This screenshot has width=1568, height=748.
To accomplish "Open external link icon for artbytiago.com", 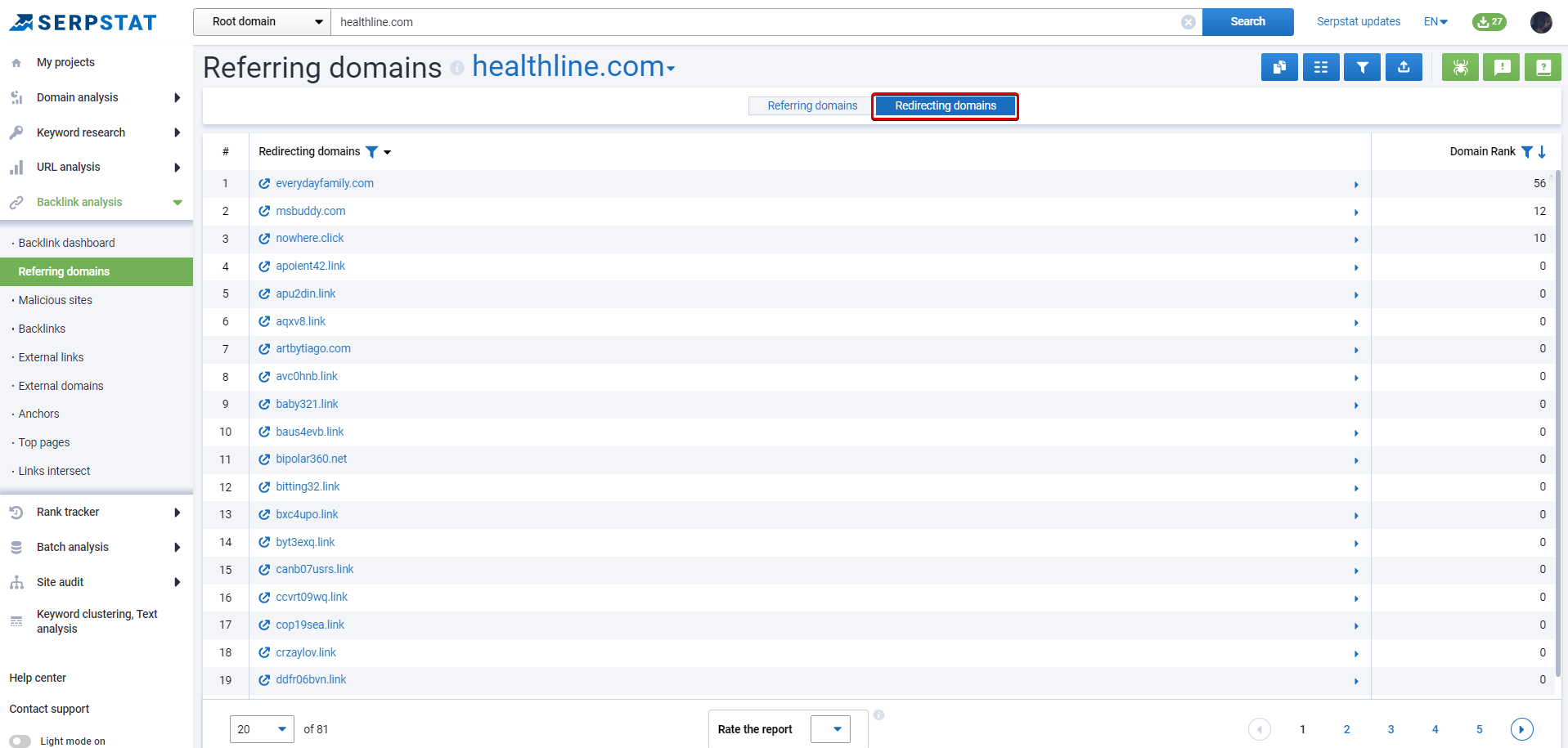I will (264, 349).
